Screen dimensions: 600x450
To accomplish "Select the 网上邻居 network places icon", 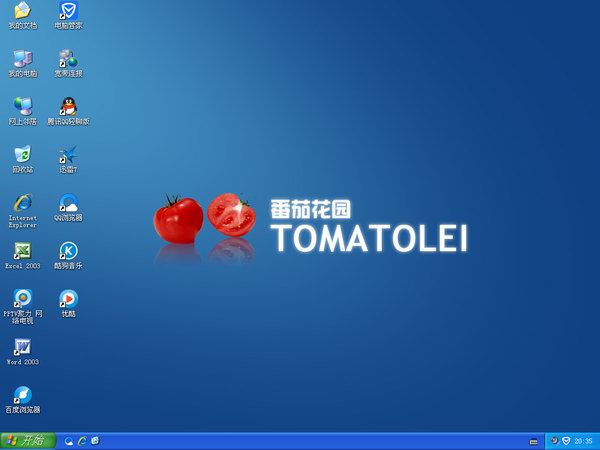I will pyautogui.click(x=22, y=106).
